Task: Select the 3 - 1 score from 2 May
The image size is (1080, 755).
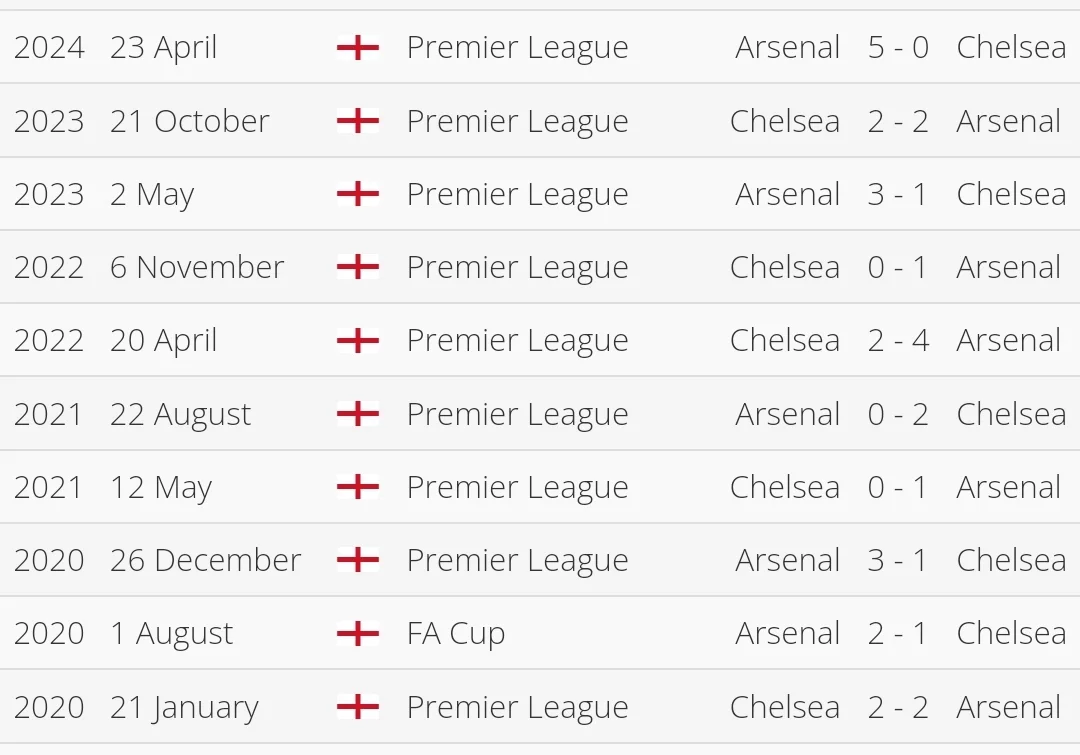Action: [898, 194]
